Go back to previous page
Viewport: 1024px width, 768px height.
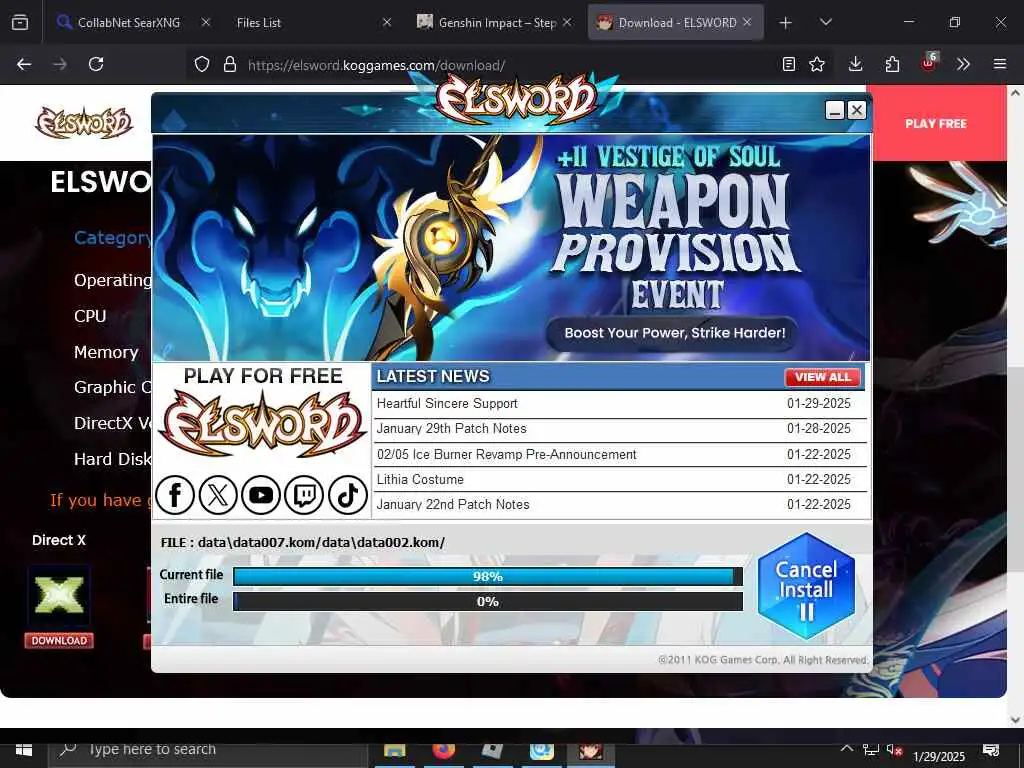(x=24, y=64)
